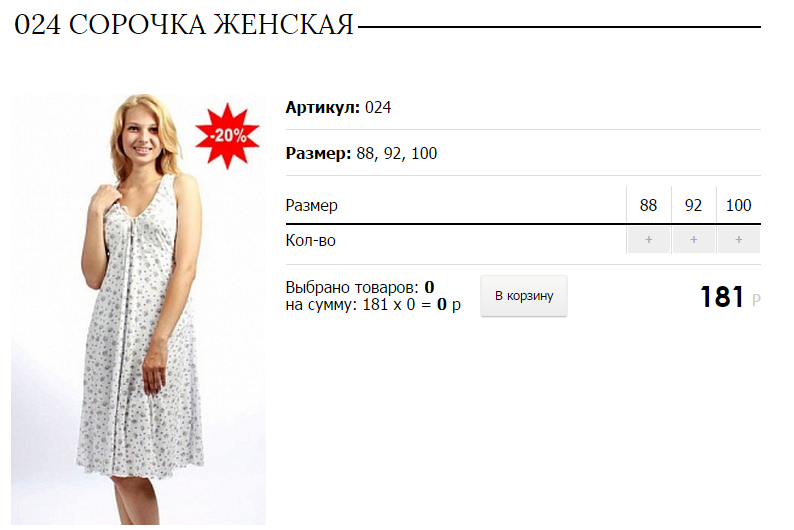
Task: Click the В корзину button
Action: 524,296
